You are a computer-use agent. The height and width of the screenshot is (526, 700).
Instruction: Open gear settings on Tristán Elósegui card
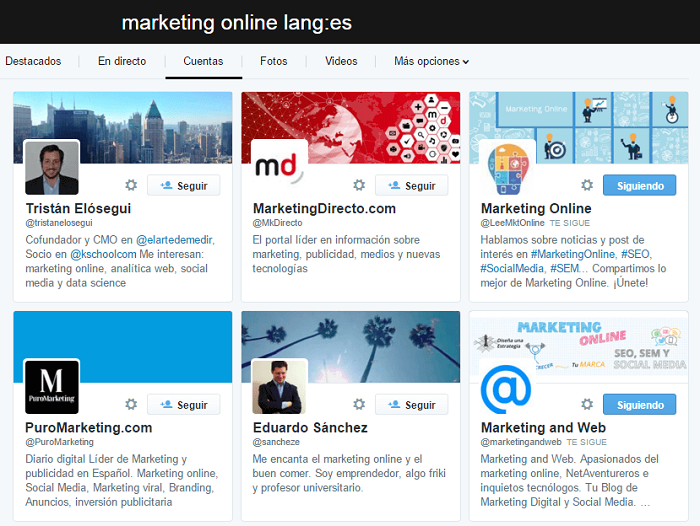coord(131,185)
